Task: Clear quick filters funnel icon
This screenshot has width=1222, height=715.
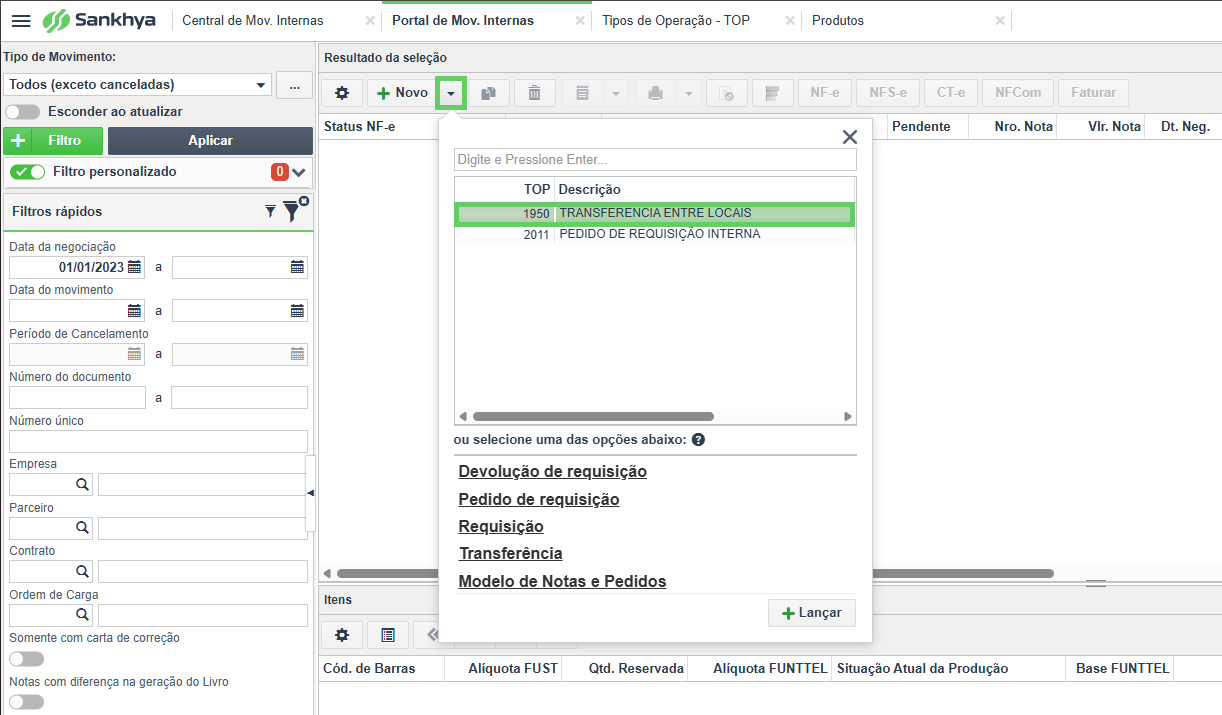Action: coord(292,210)
